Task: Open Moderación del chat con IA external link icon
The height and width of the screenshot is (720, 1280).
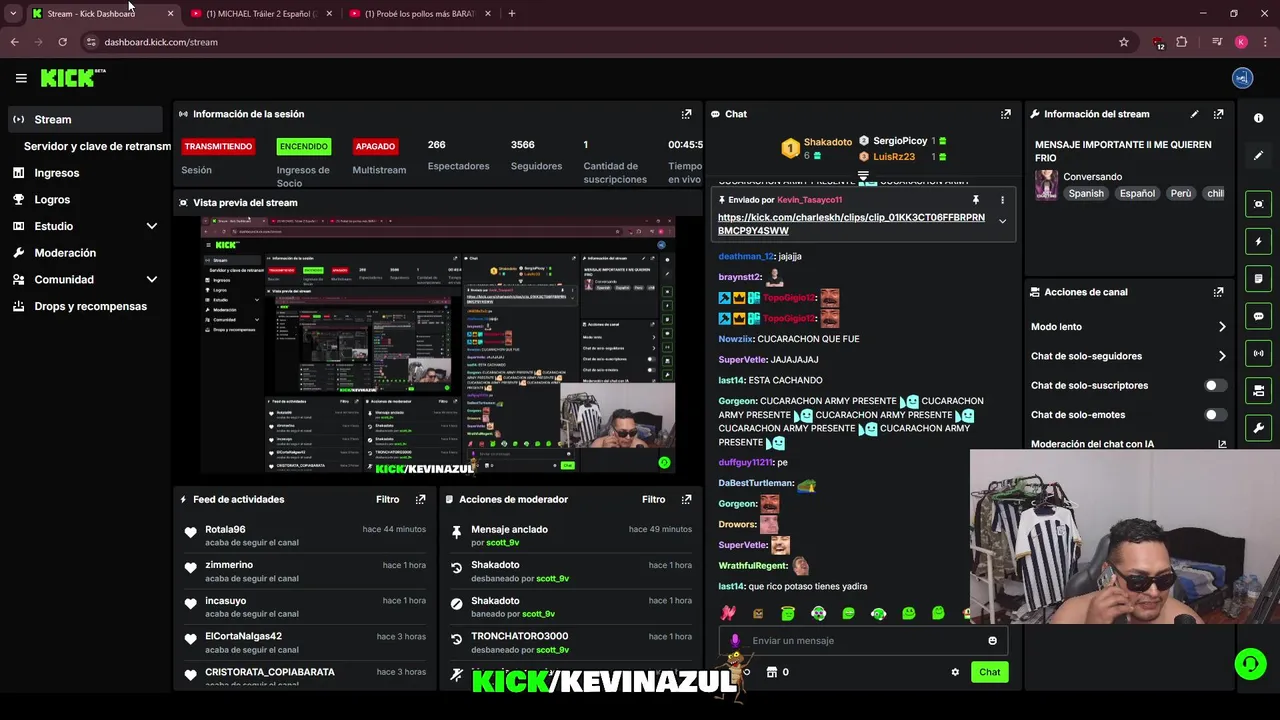Action: [1221, 444]
